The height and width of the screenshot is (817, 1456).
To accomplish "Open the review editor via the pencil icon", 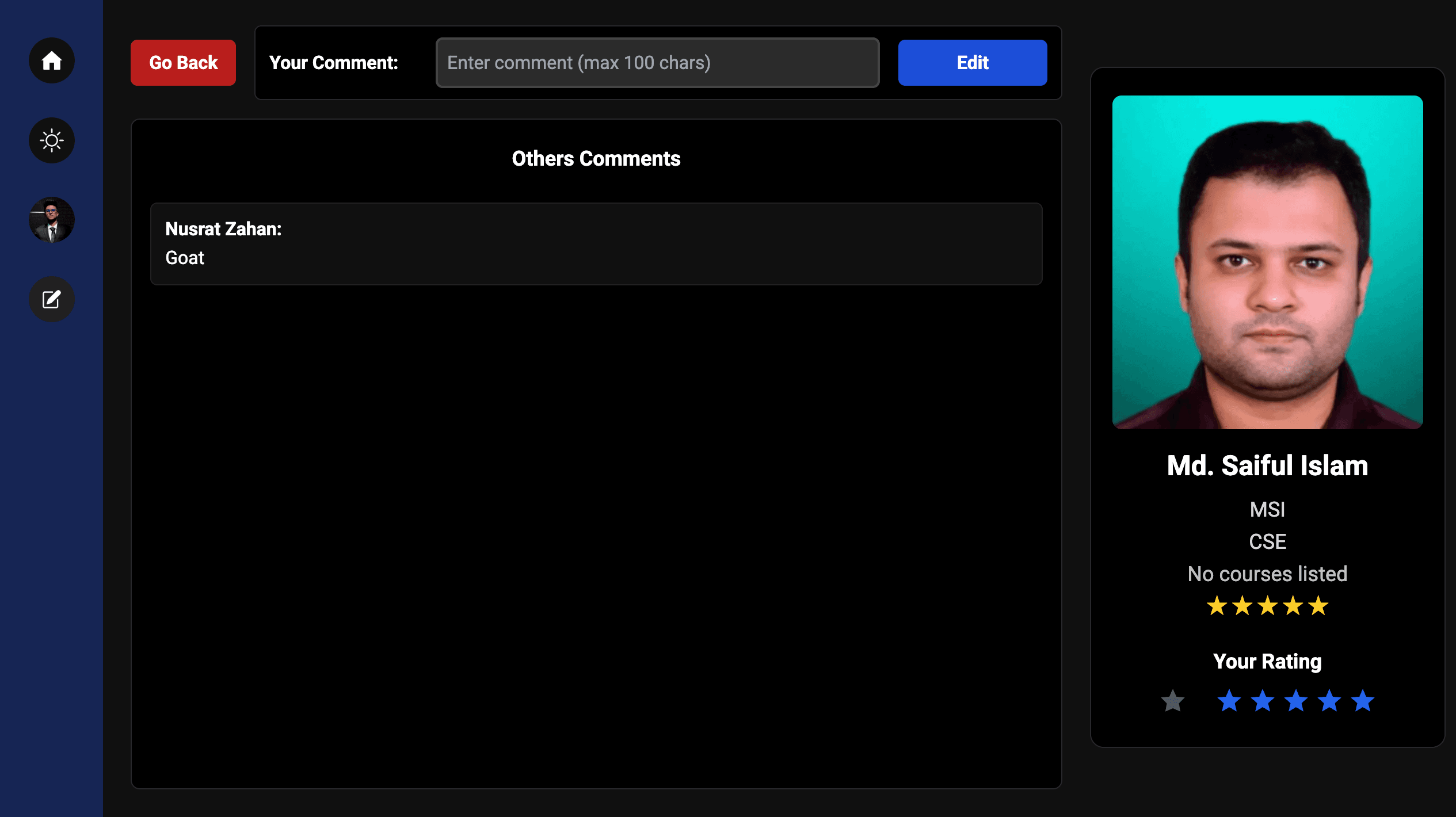I will click(x=51, y=299).
